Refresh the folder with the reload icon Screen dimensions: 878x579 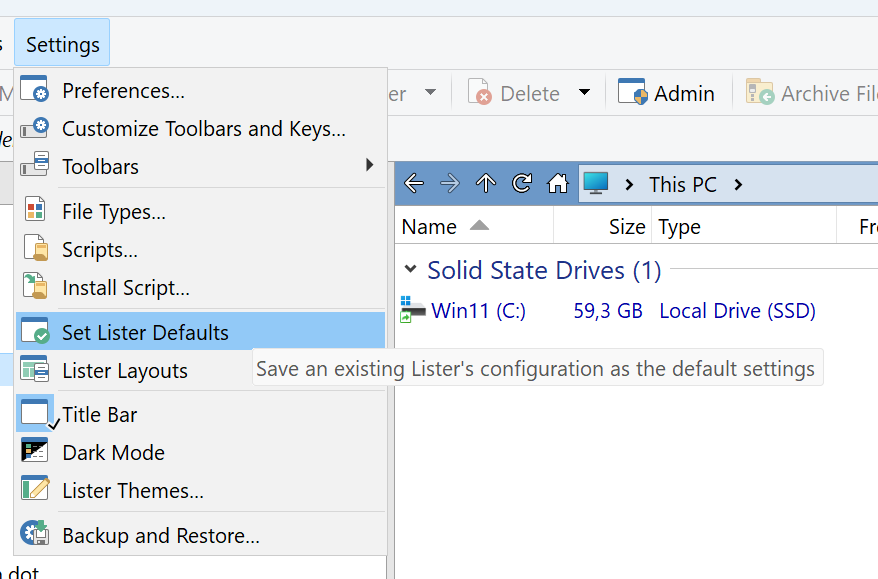522,184
